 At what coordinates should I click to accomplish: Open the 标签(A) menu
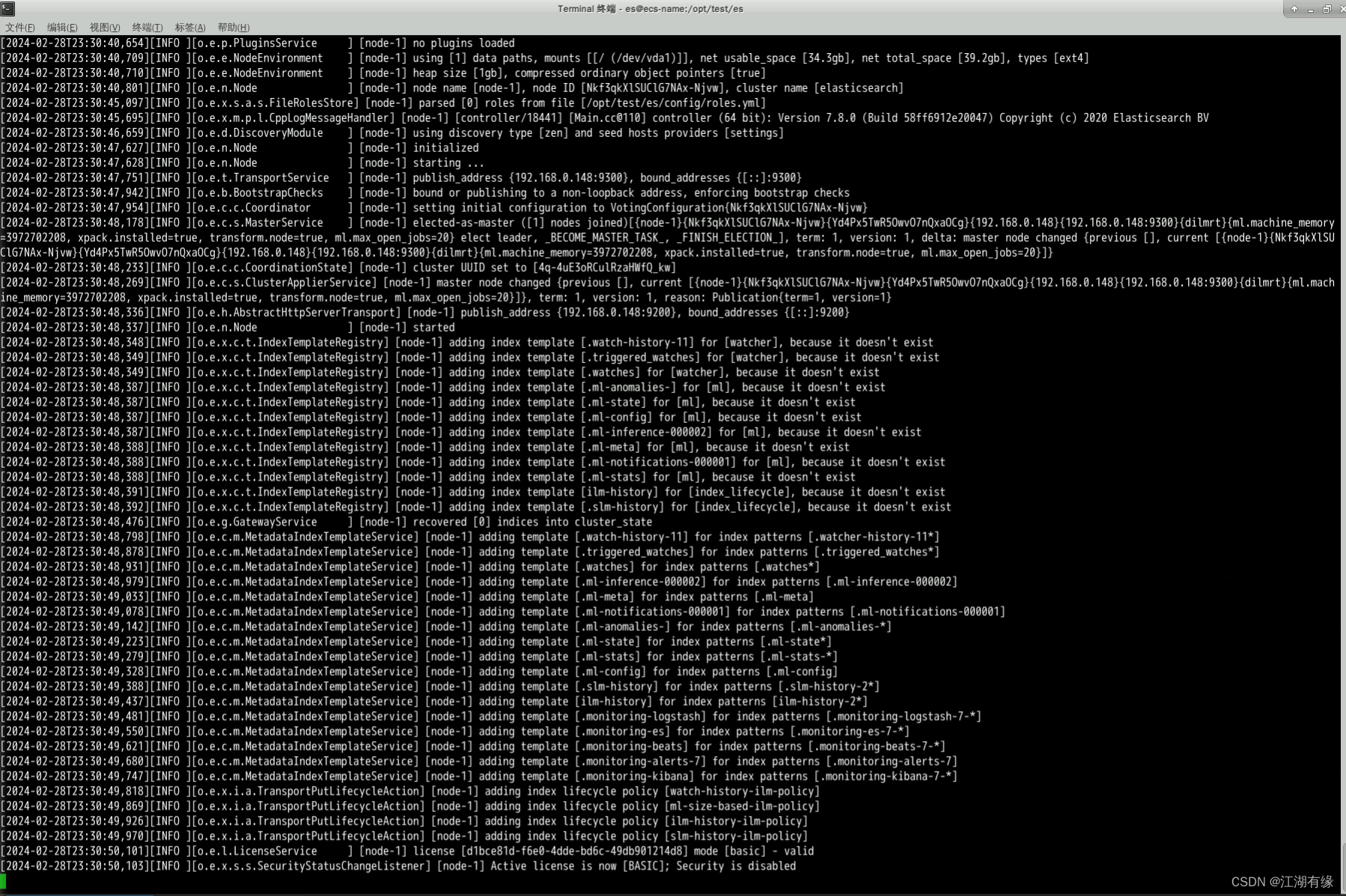[x=190, y=28]
